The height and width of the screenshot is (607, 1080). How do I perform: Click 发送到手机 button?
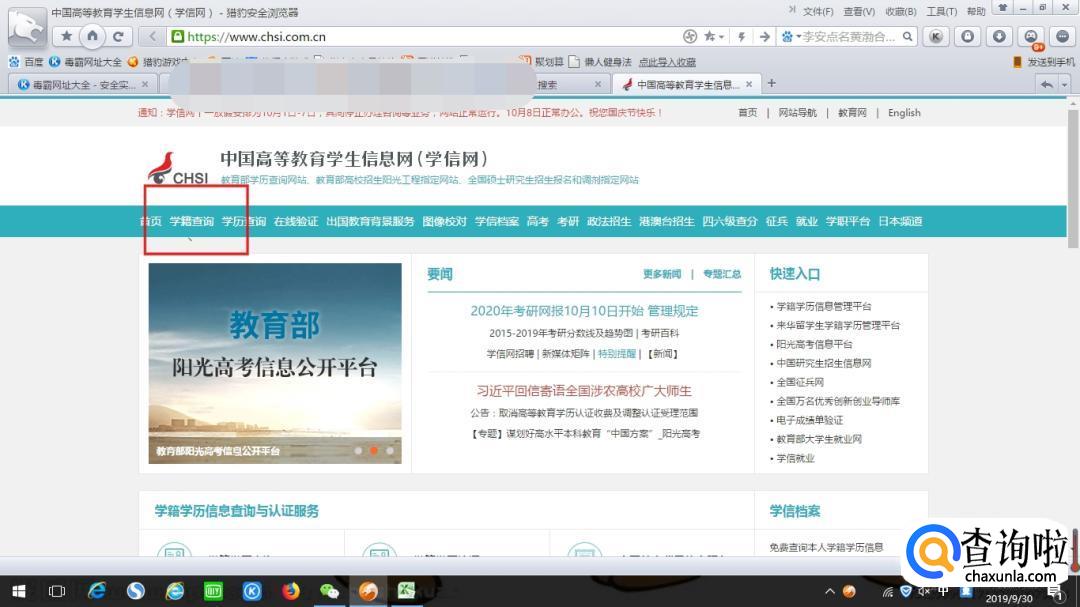(x=1043, y=62)
